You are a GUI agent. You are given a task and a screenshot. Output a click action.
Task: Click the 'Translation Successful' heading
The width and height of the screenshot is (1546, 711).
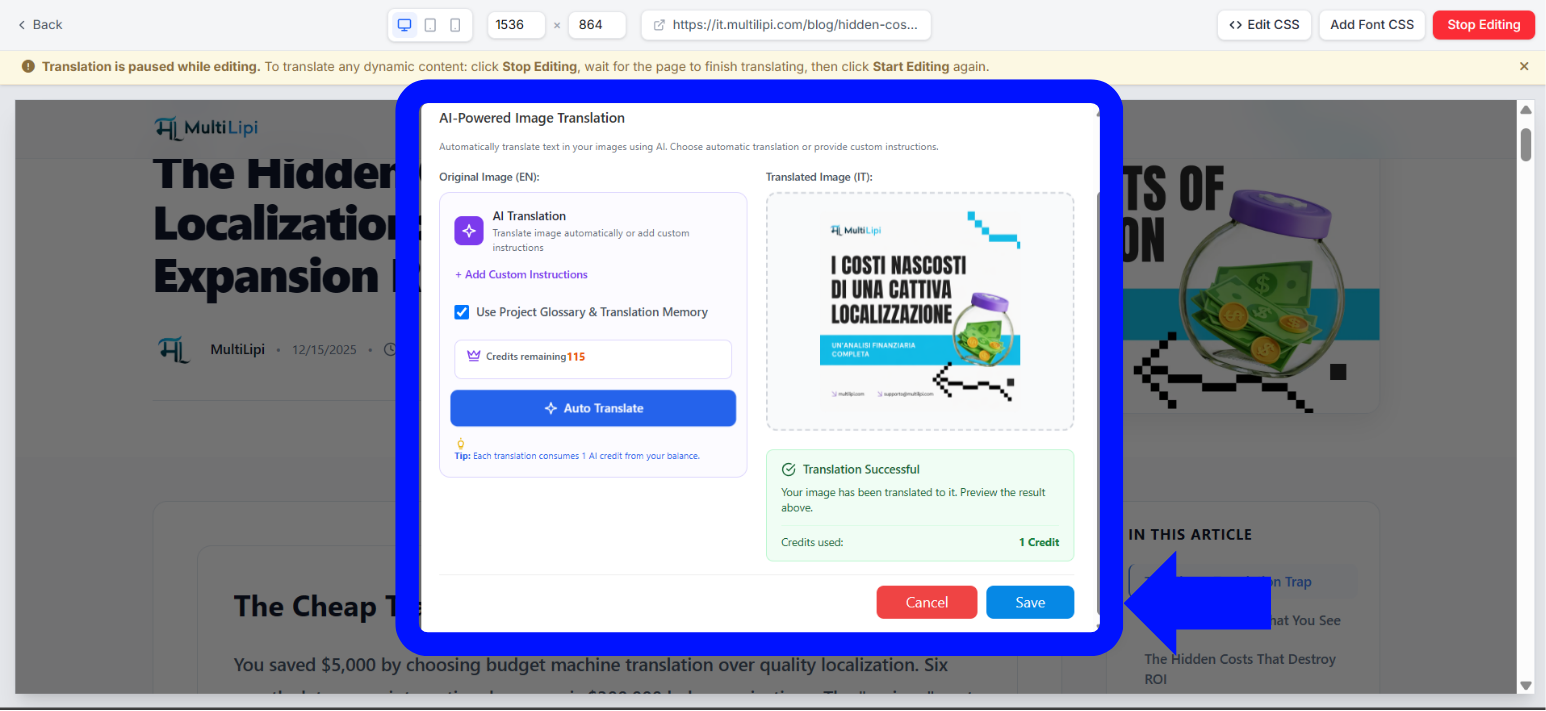(861, 469)
